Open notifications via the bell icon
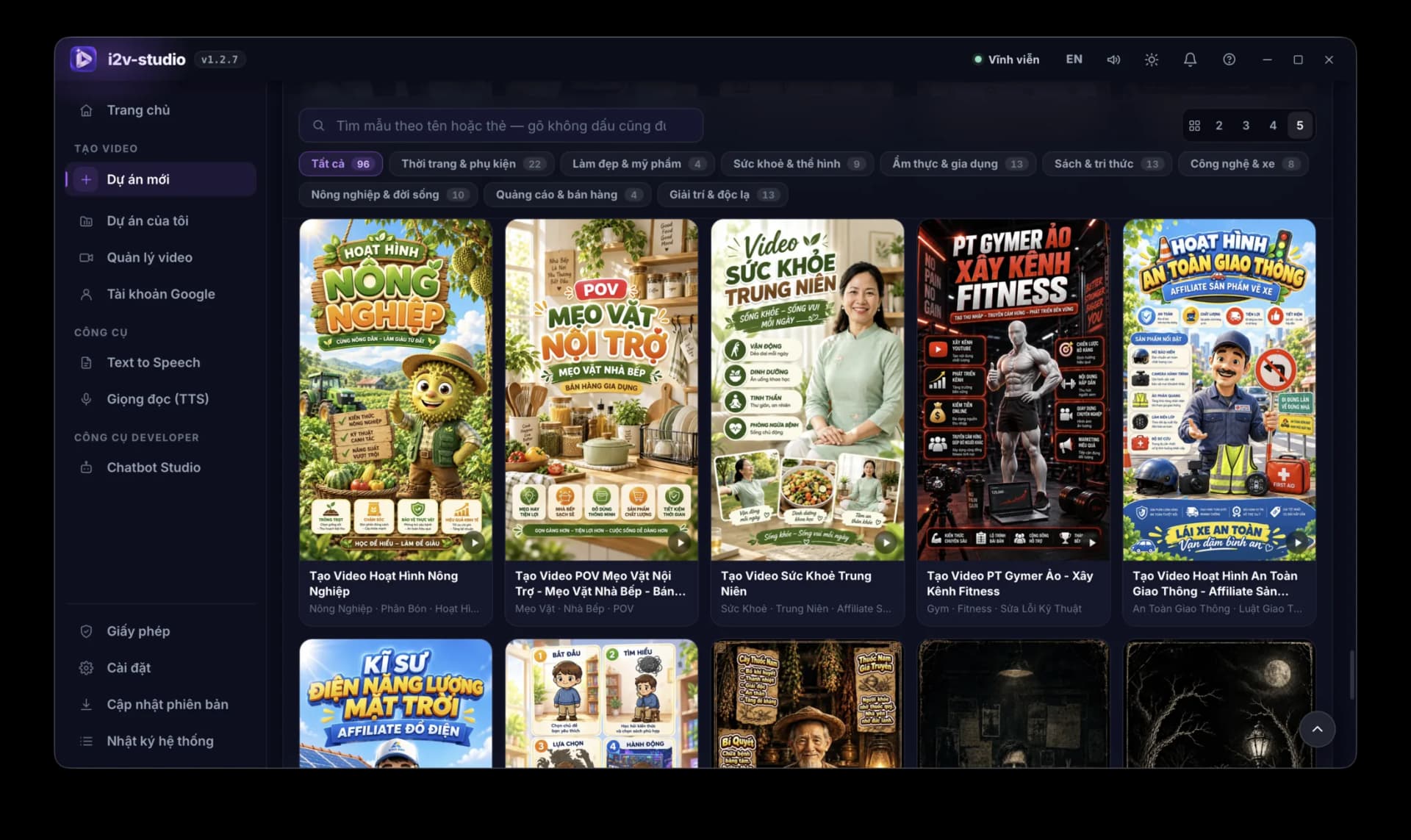 tap(1190, 60)
